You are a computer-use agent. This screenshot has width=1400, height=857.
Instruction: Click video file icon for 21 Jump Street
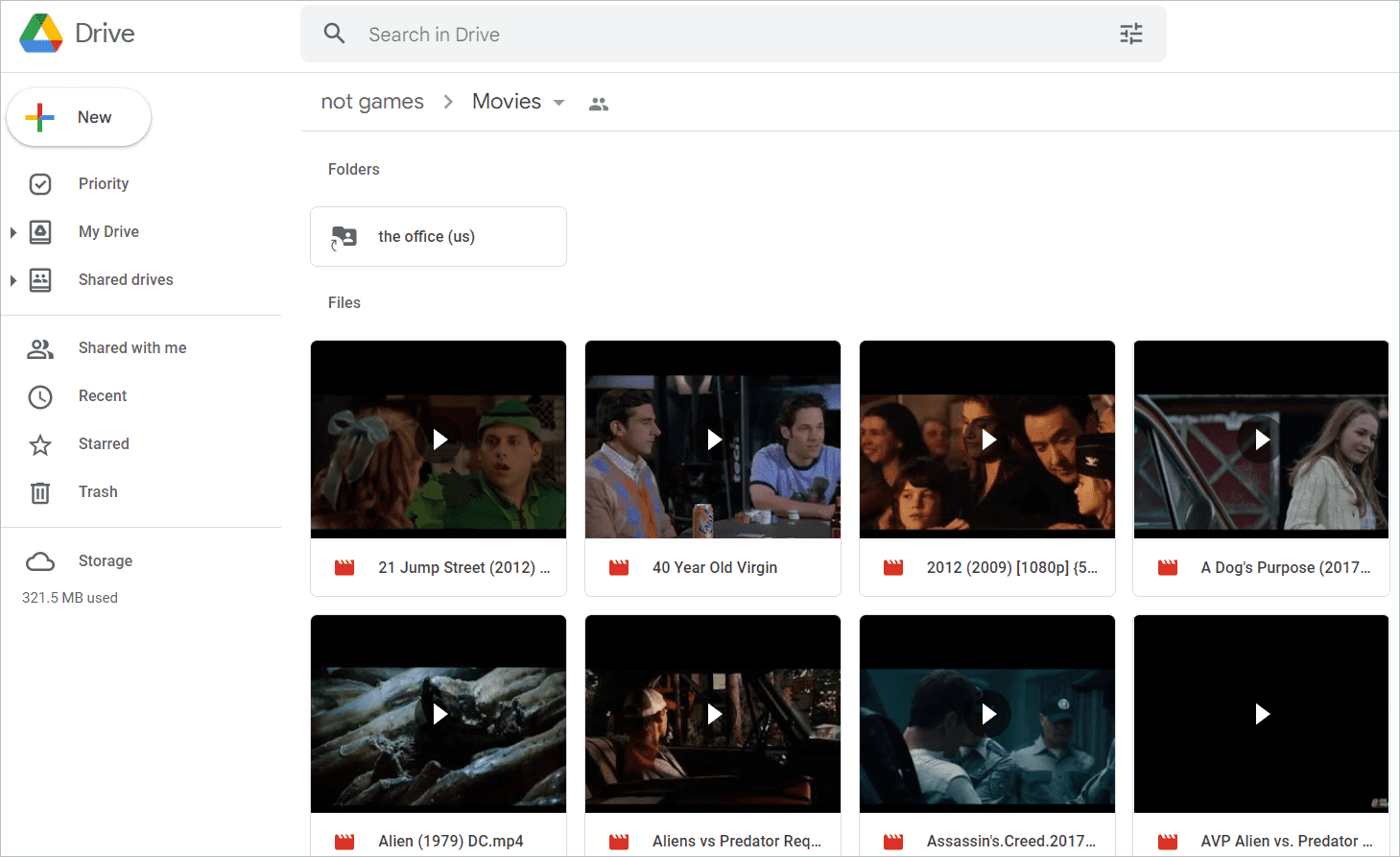tap(344, 568)
